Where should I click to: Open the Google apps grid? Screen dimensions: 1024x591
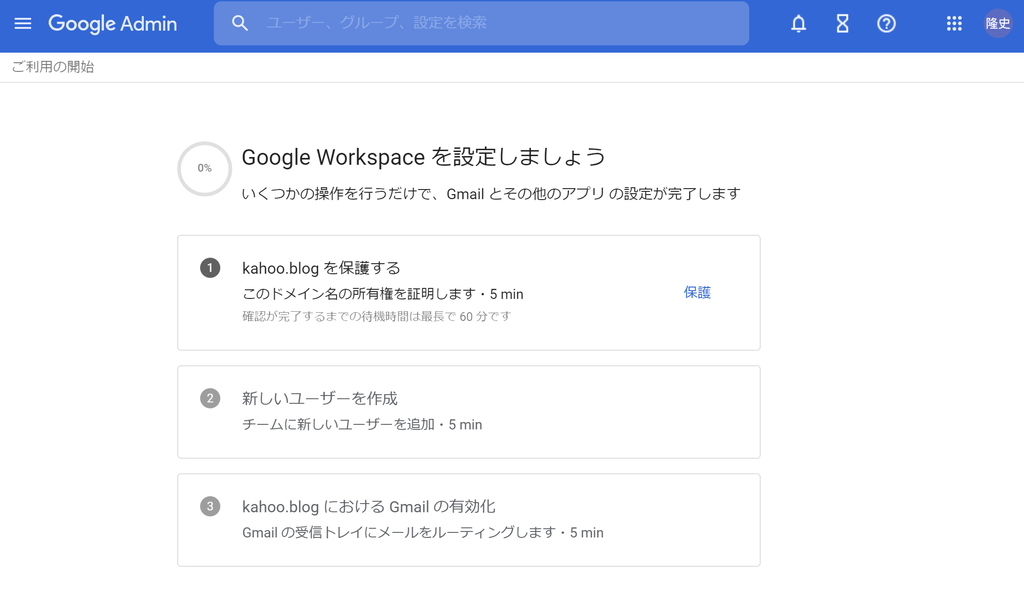tap(954, 24)
